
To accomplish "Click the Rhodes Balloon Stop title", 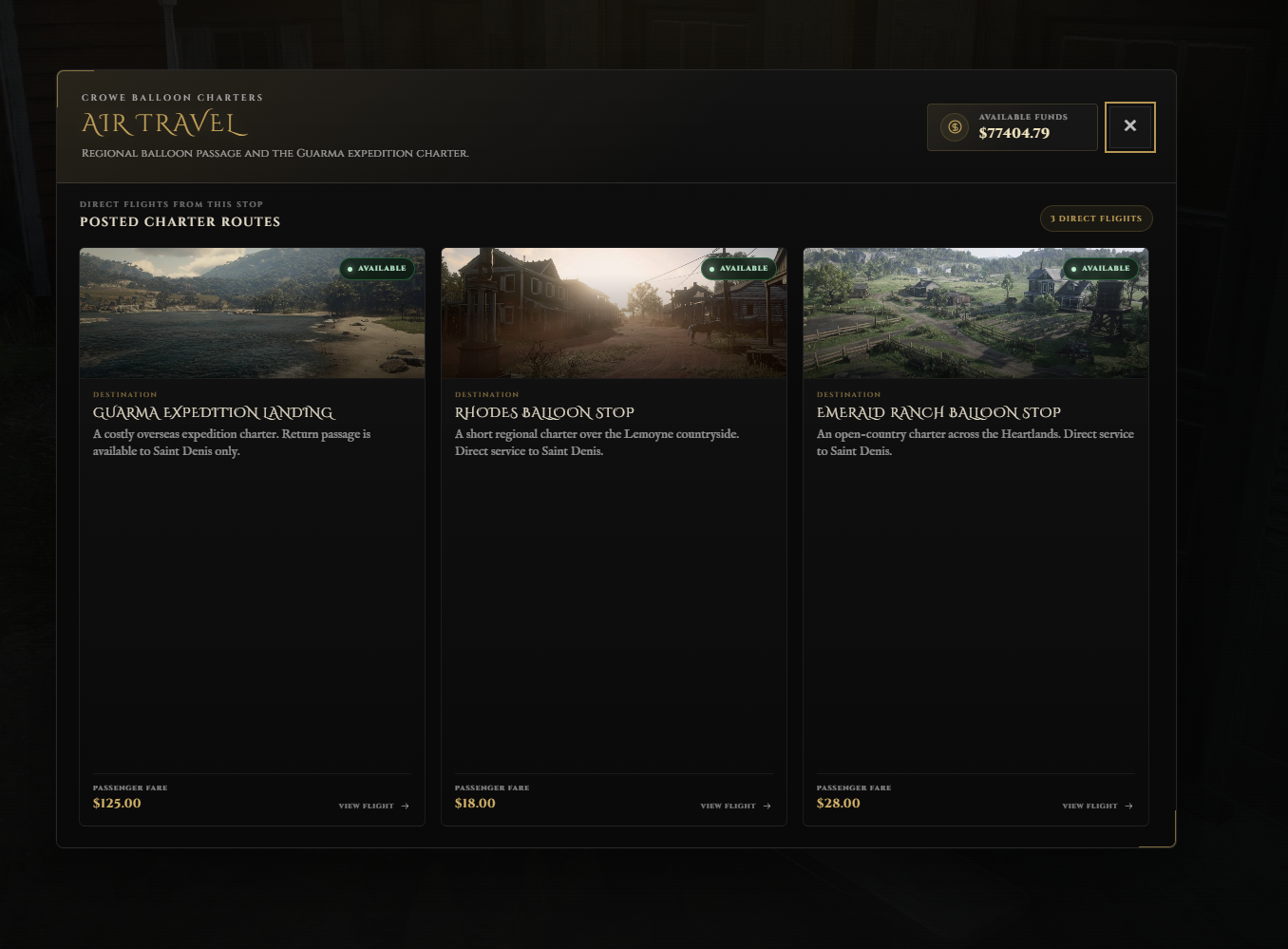I will [x=544, y=412].
